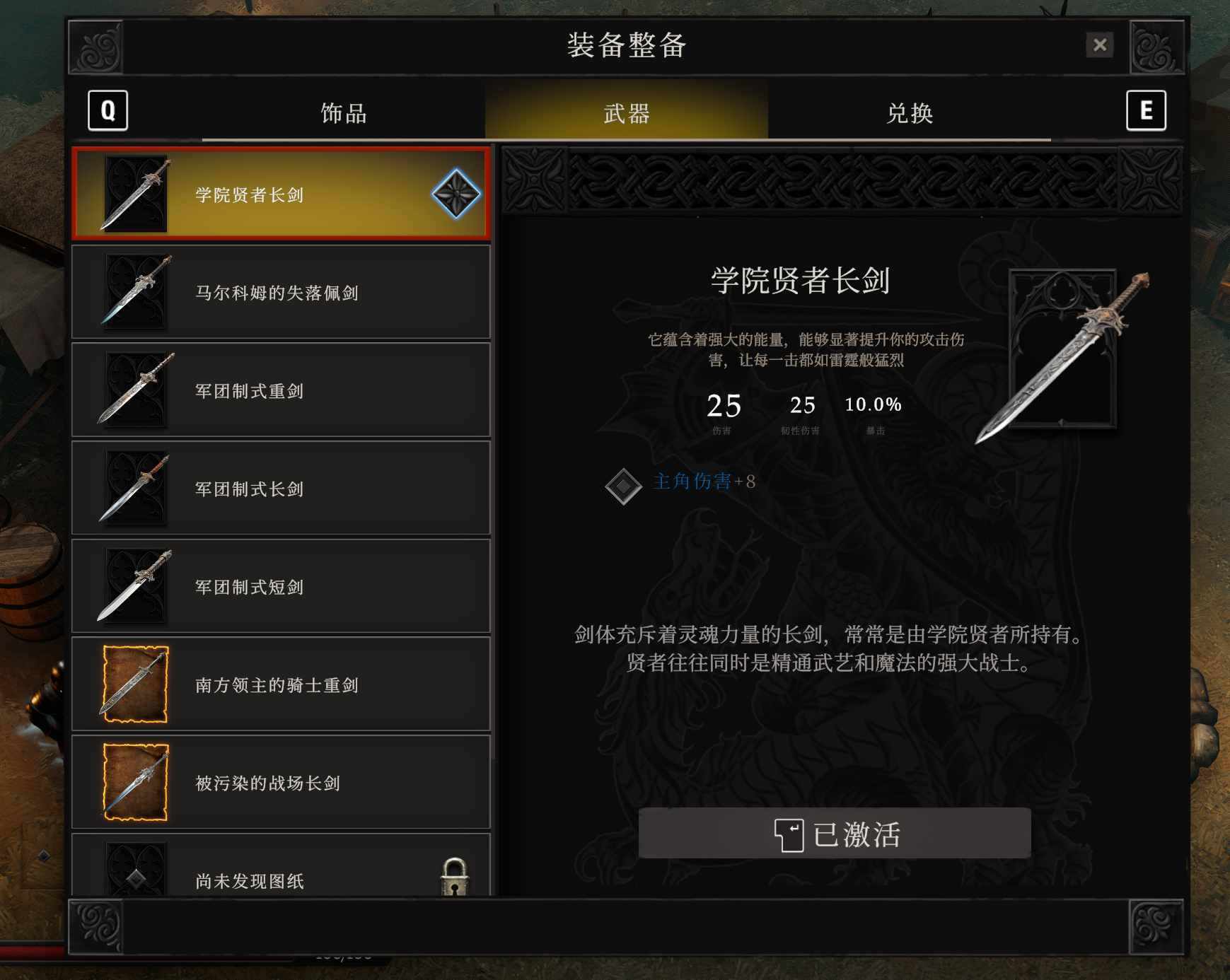The width and height of the screenshot is (1230, 980).
Task: Select the 南方领主的骑士重剑 list entry
Action: click(281, 684)
